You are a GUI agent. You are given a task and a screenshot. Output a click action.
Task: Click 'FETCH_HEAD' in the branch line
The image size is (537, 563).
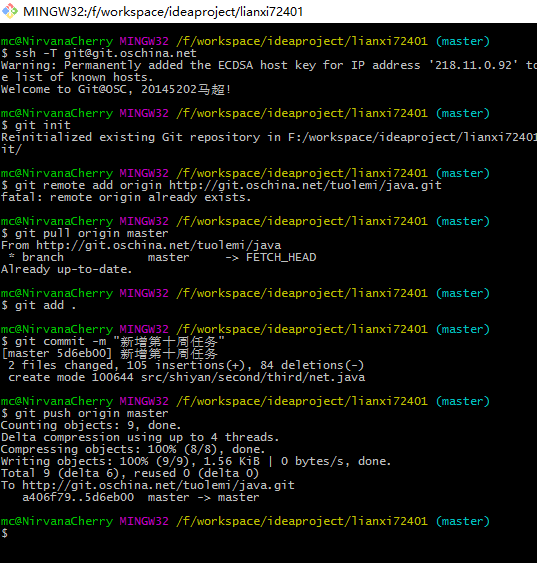click(x=281, y=257)
